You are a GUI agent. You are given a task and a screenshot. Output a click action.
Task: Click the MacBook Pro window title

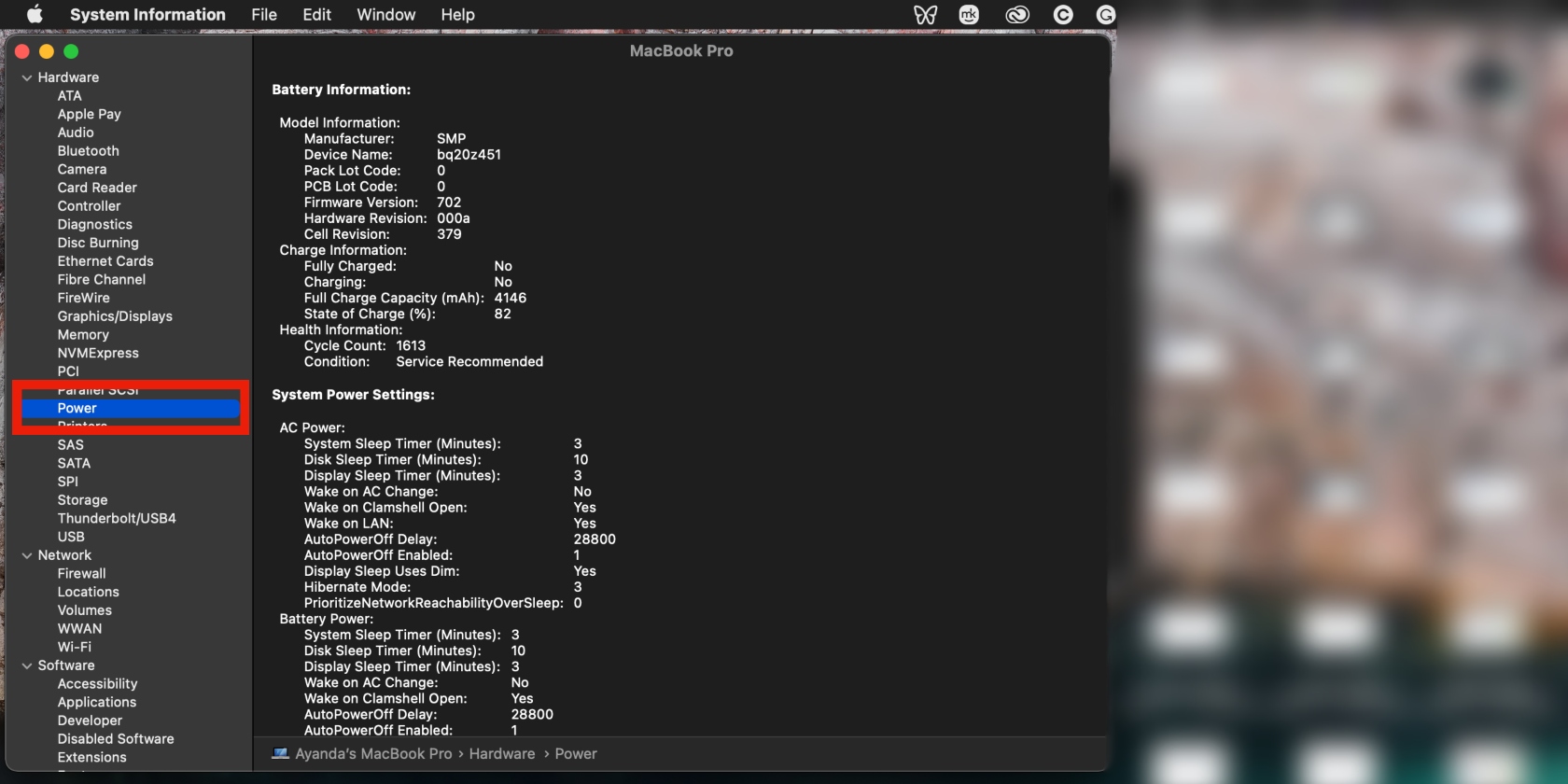[x=681, y=51]
